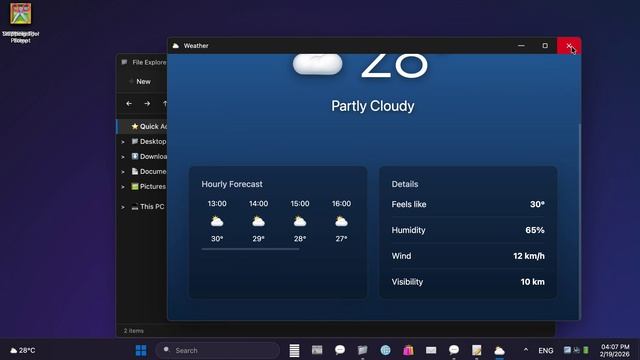Click the 2 items status in File Explorer
The width and height of the screenshot is (640, 360).
pos(134,331)
